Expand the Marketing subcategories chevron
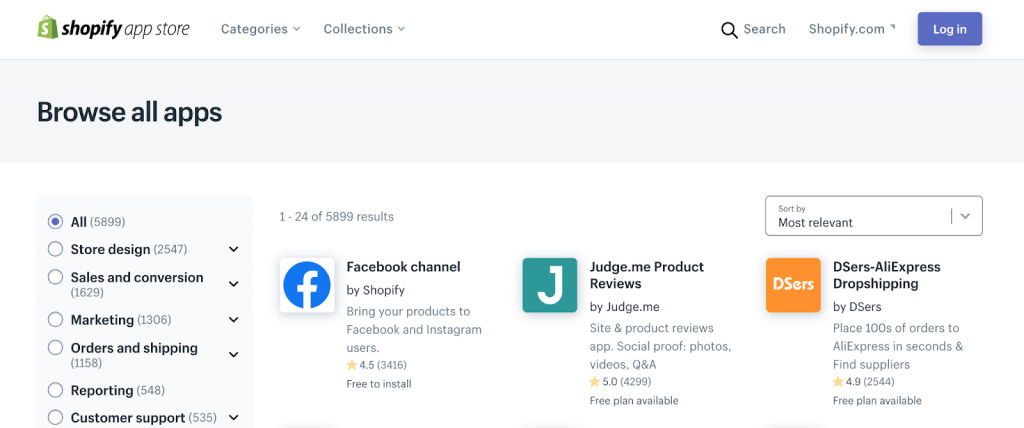 pyautogui.click(x=234, y=320)
